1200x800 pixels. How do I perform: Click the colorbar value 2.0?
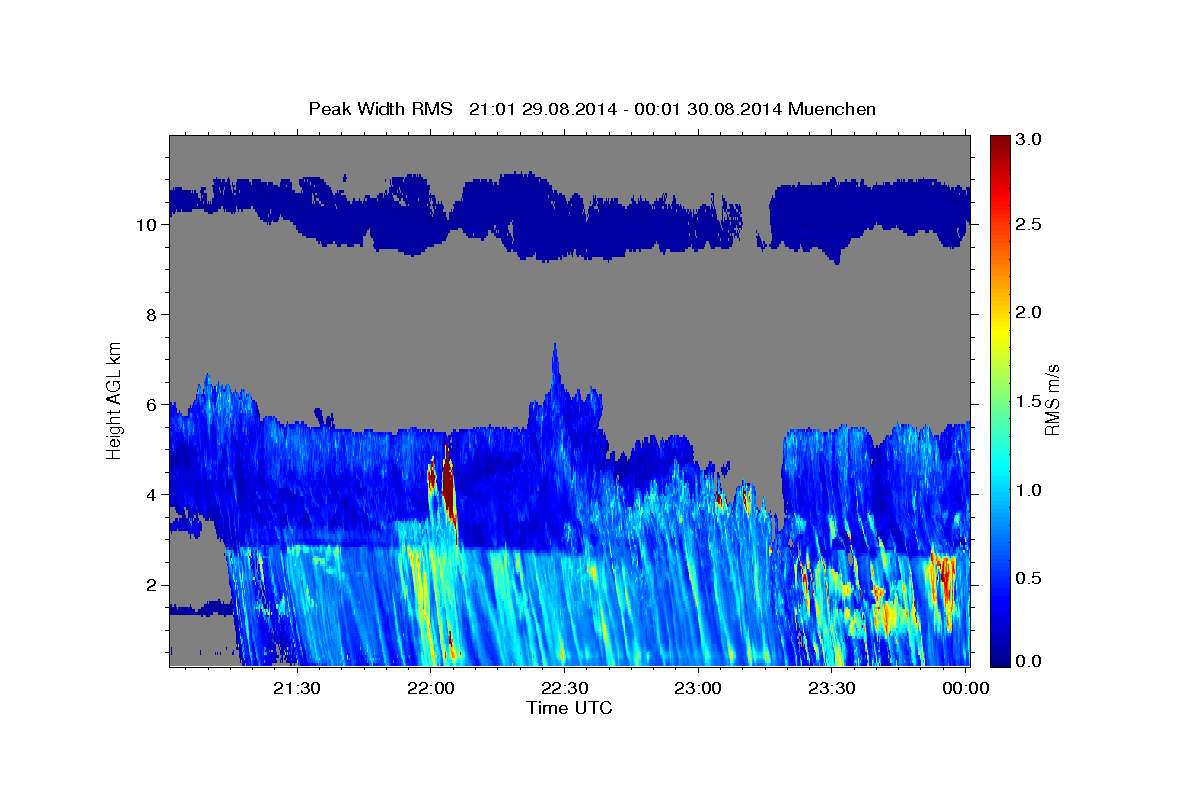pos(1030,313)
